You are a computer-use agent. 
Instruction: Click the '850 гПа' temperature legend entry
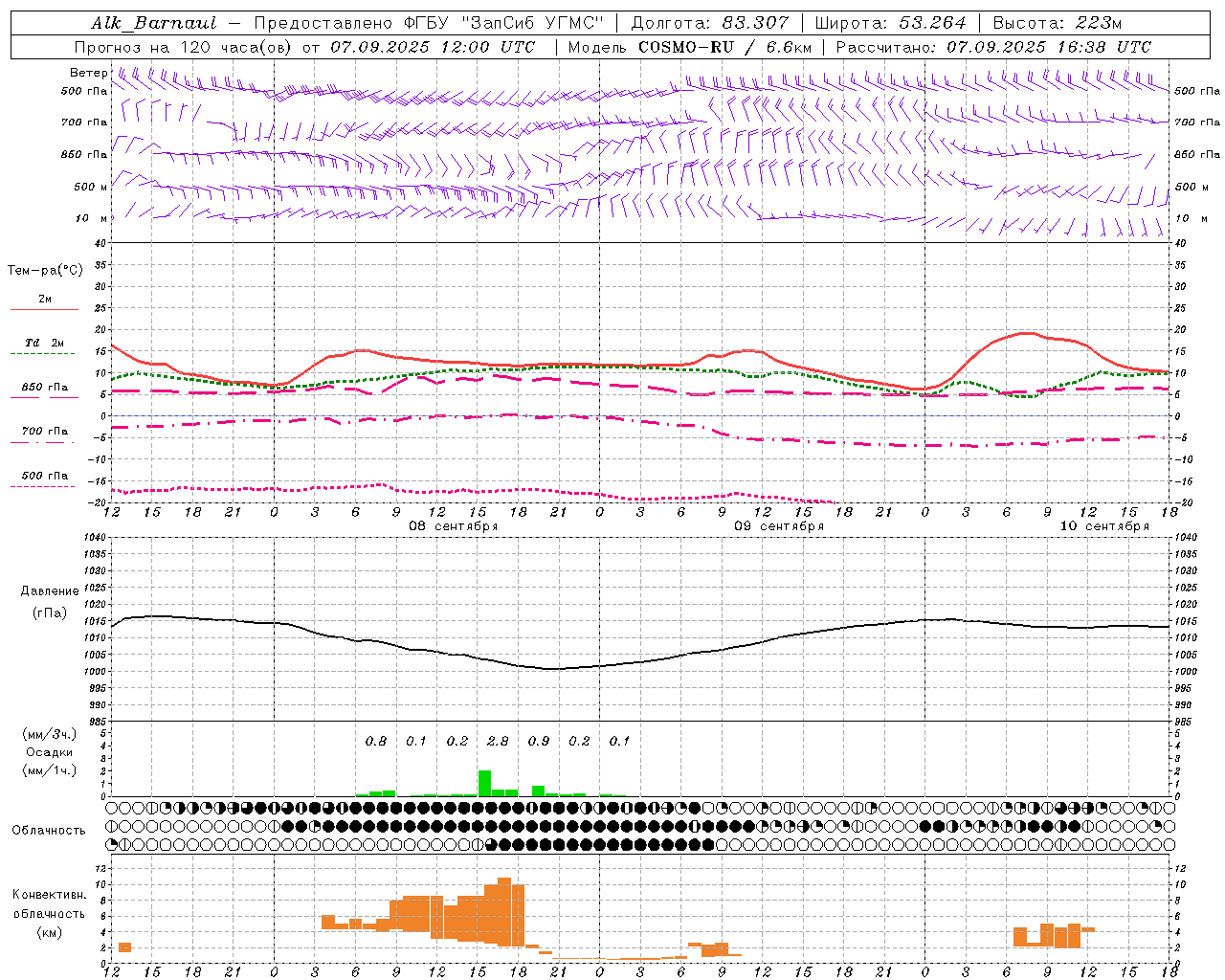[45, 388]
